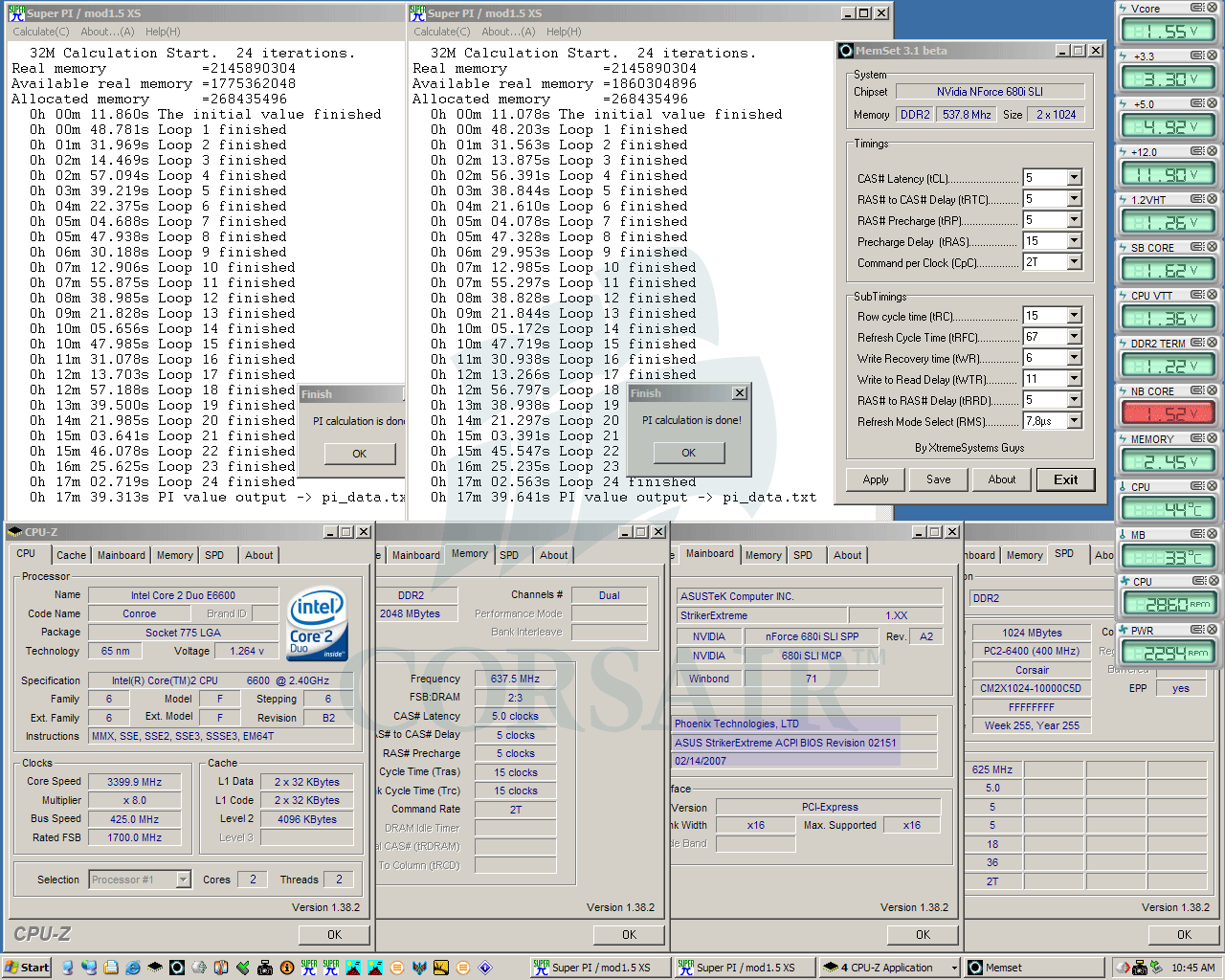Select the CPU tab in first CPU-Z window
The height and width of the screenshot is (980, 1225).
click(x=26, y=554)
